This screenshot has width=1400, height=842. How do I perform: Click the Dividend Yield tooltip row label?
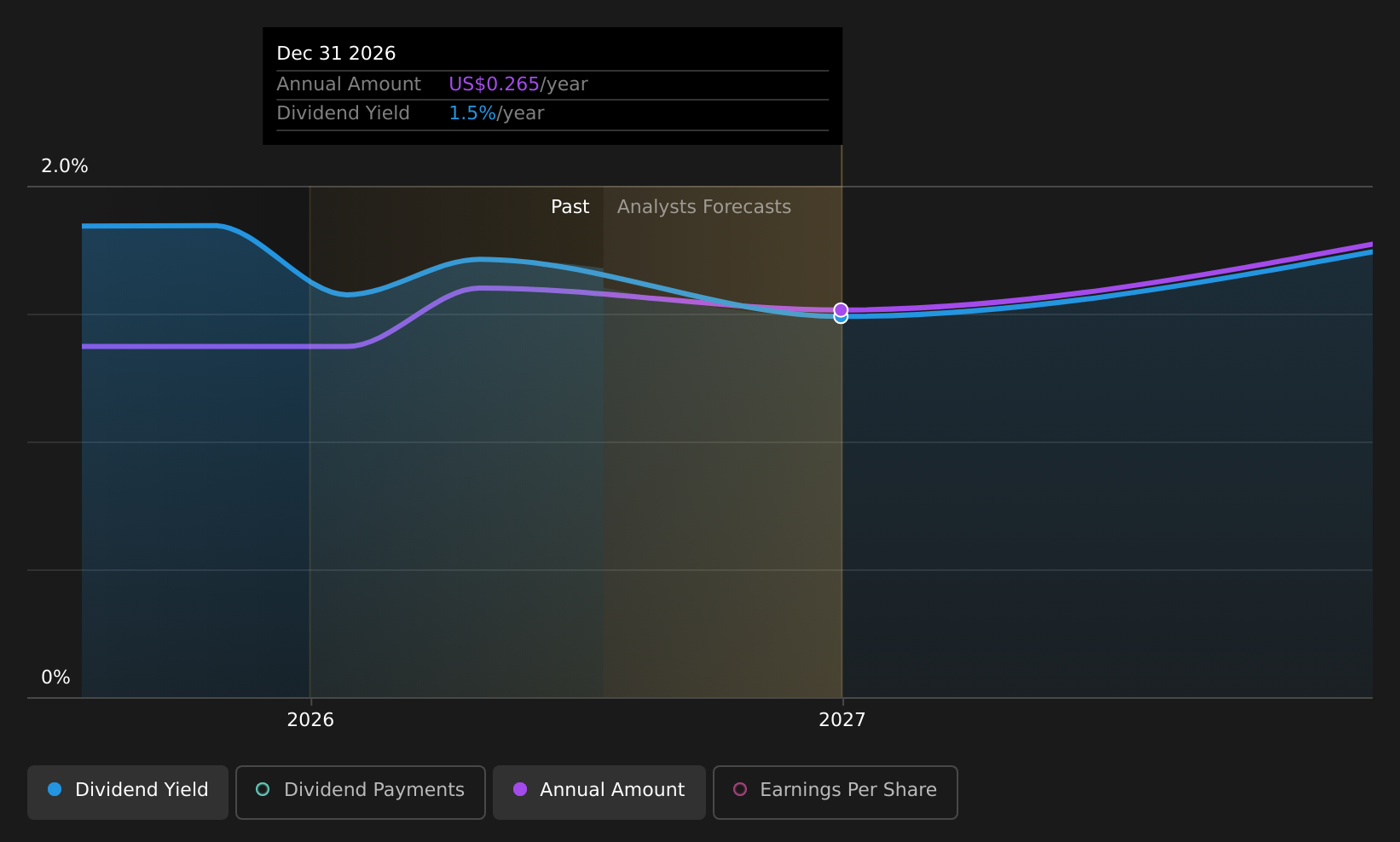pos(343,113)
